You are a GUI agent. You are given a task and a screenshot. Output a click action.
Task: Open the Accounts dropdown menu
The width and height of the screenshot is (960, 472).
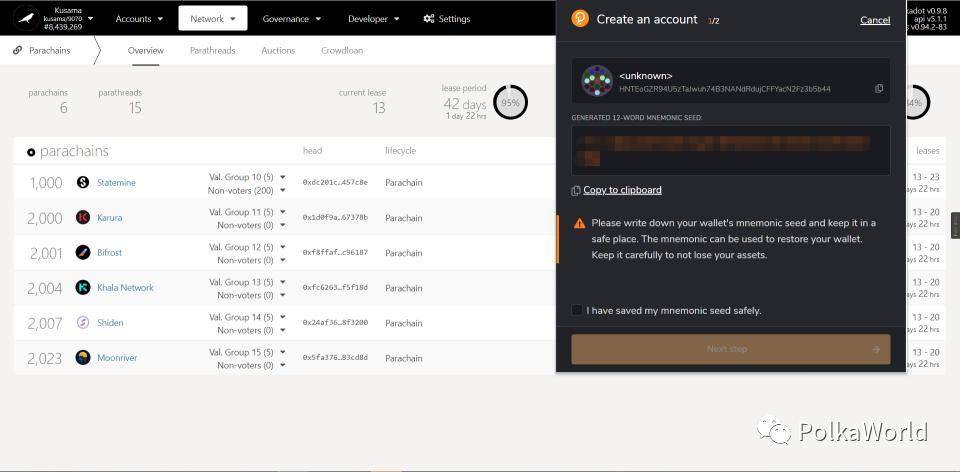140,18
